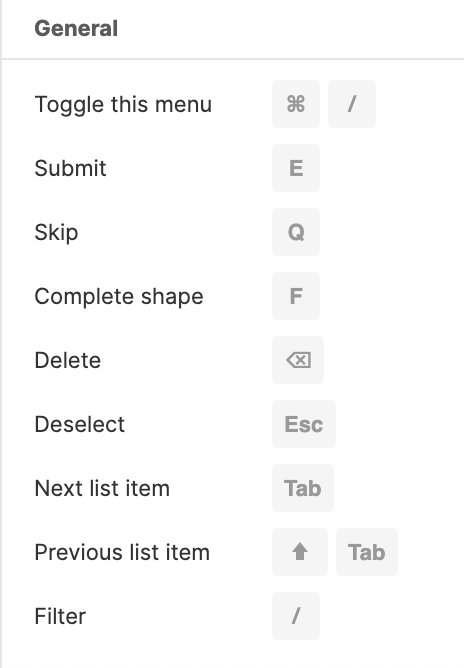Click the Delete shortcut label
This screenshot has width=464, height=668.
pyautogui.click(x=68, y=360)
